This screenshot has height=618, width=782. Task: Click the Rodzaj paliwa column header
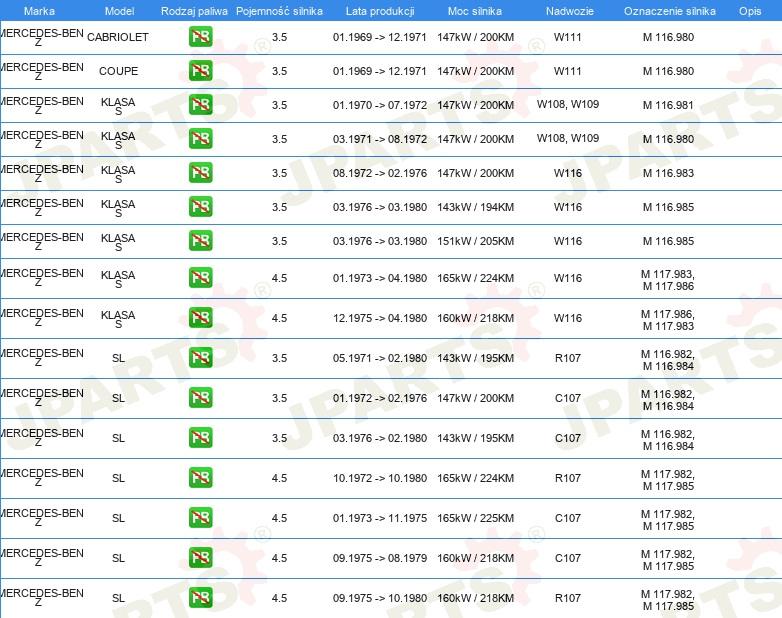tap(194, 11)
